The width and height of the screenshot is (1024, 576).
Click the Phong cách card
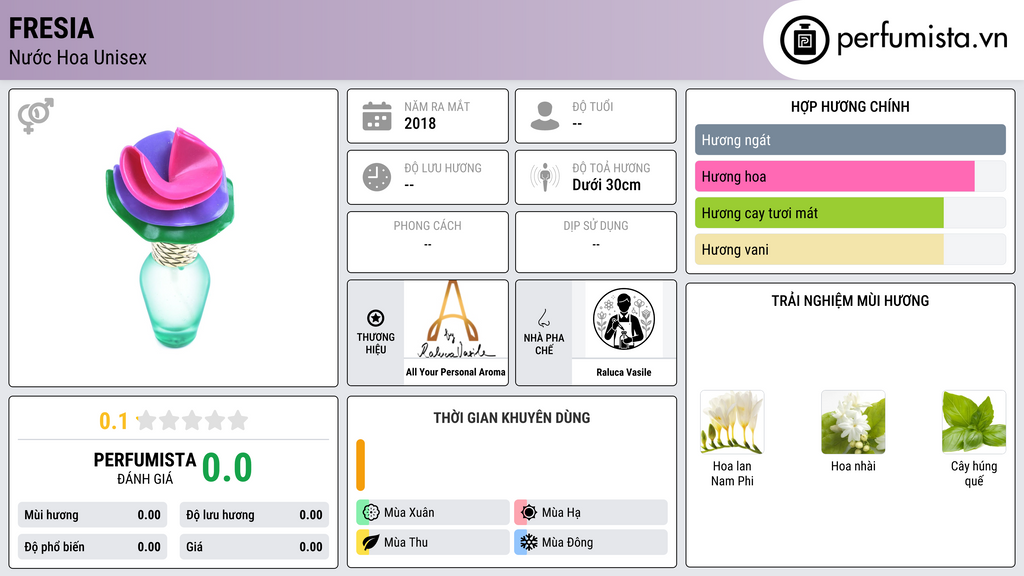click(x=428, y=242)
